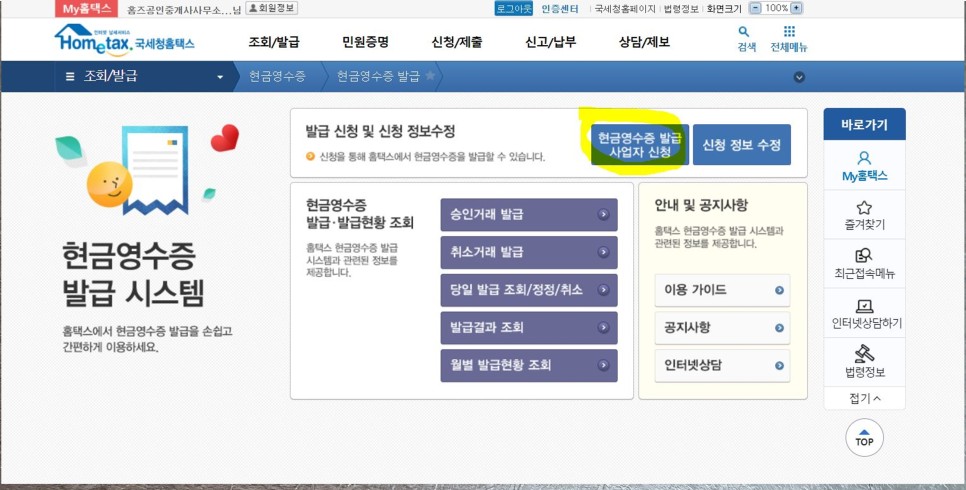Click the 화면크기 100% value

(776, 8)
